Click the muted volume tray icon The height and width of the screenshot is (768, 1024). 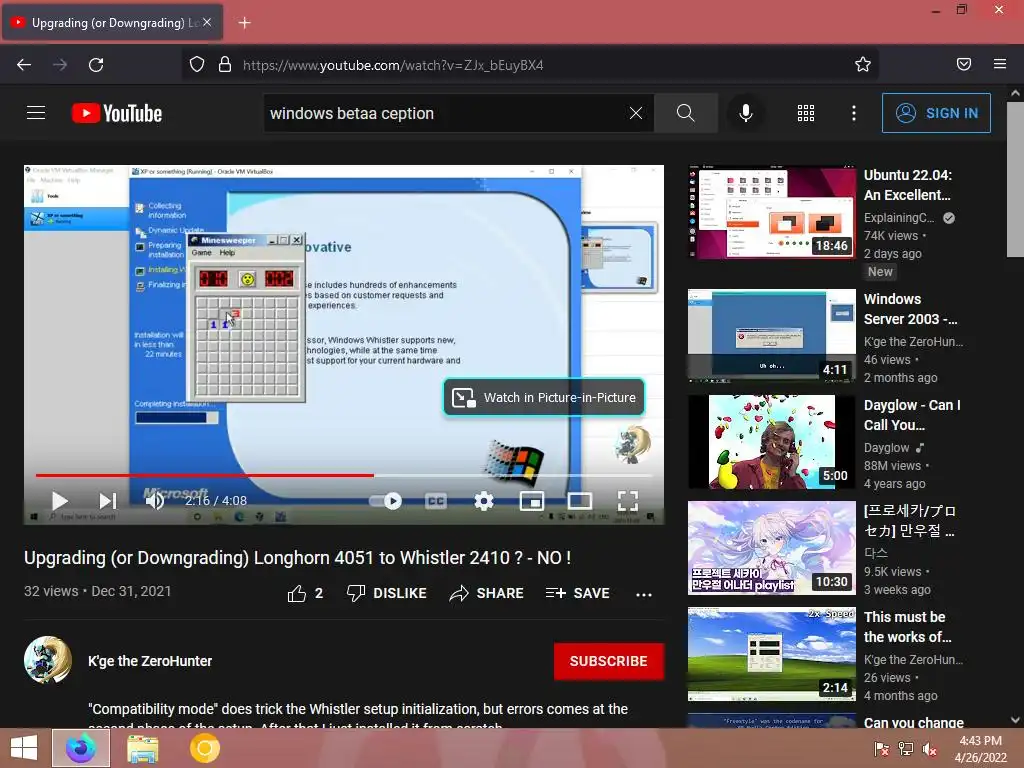(x=930, y=749)
